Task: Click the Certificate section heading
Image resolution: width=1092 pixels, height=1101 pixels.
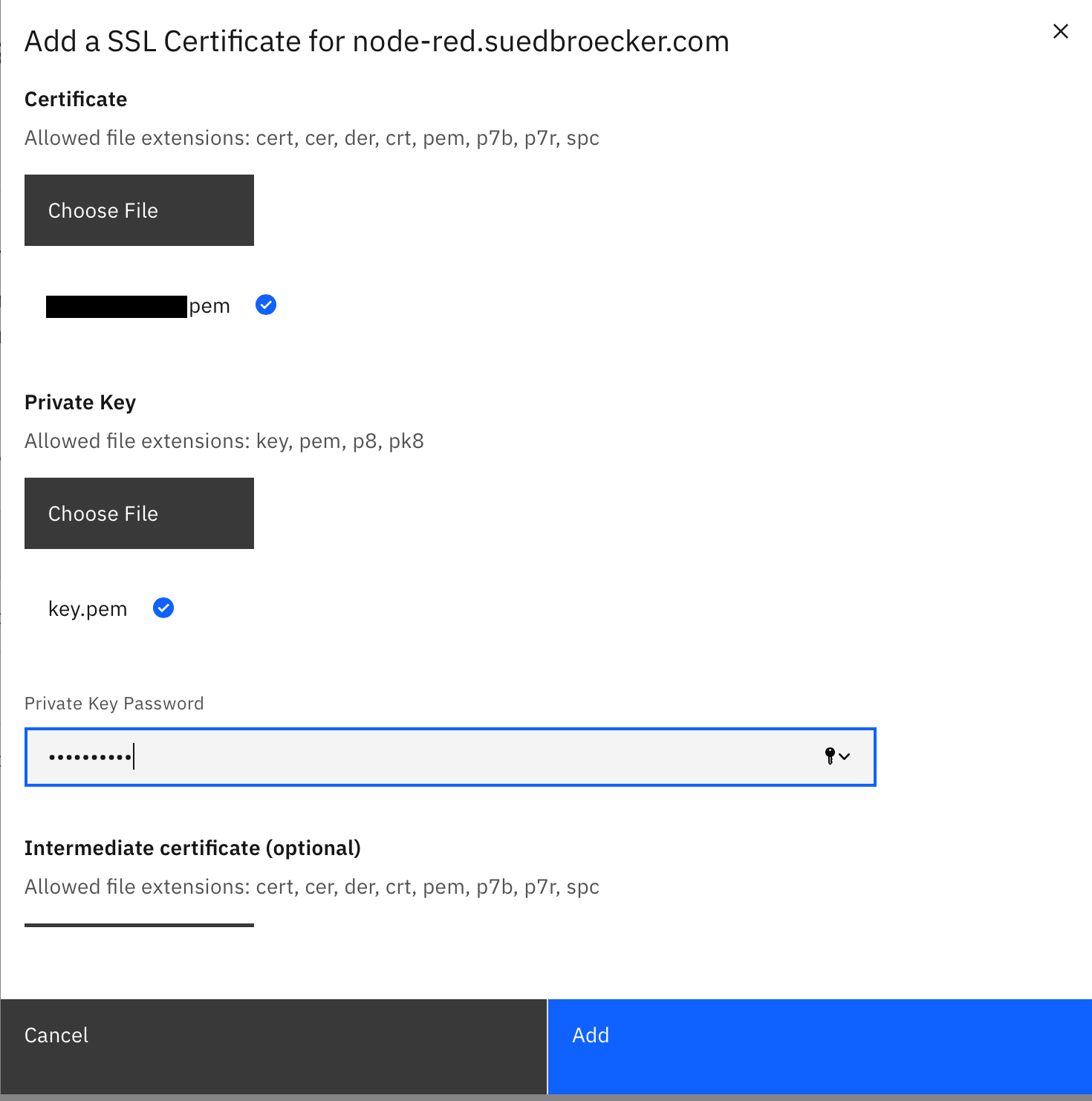Action: (76, 100)
